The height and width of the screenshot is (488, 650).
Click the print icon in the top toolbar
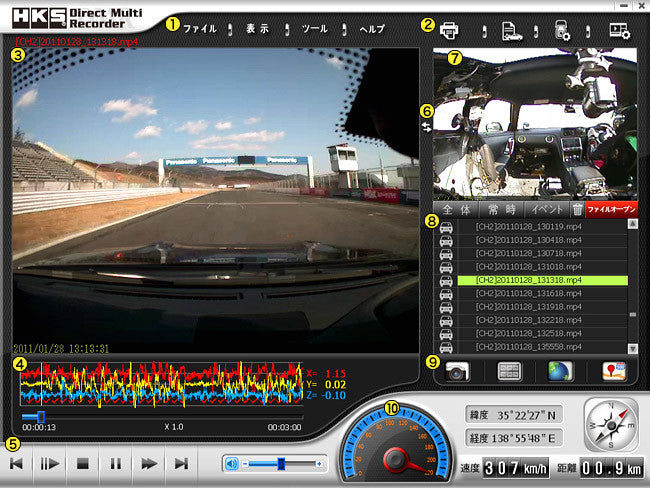tap(450, 29)
